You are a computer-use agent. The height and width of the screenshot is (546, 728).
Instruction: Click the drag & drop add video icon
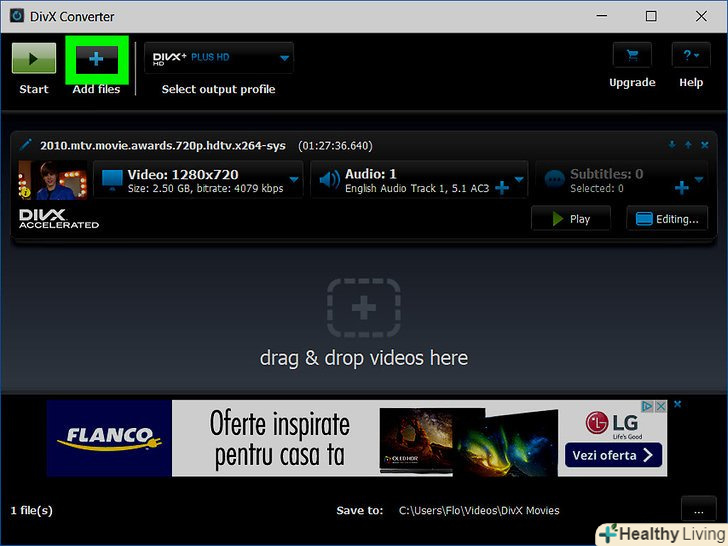coord(364,307)
